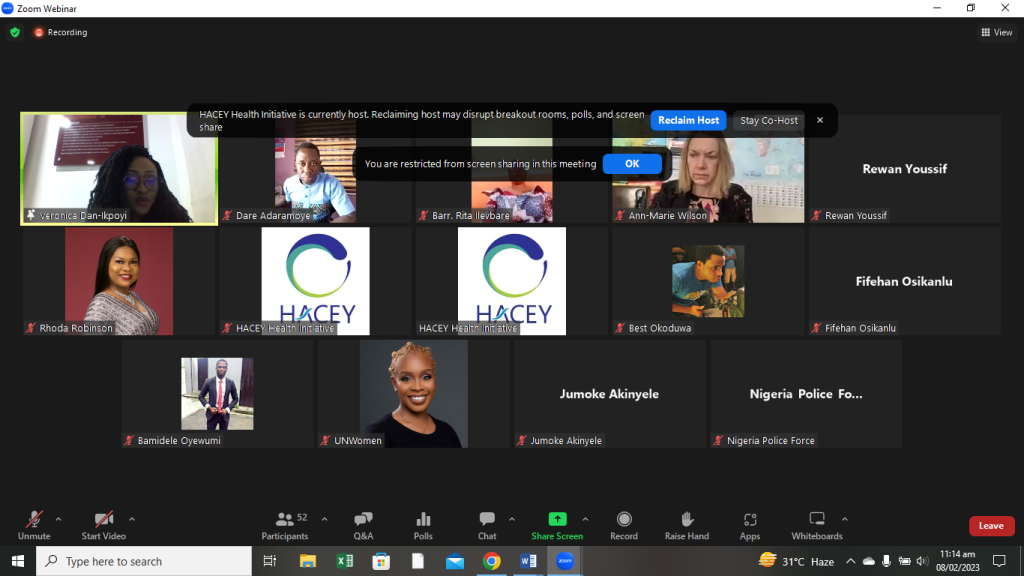Open the volume control in system tray
The height and width of the screenshot is (576, 1024).
pyautogui.click(x=921, y=561)
